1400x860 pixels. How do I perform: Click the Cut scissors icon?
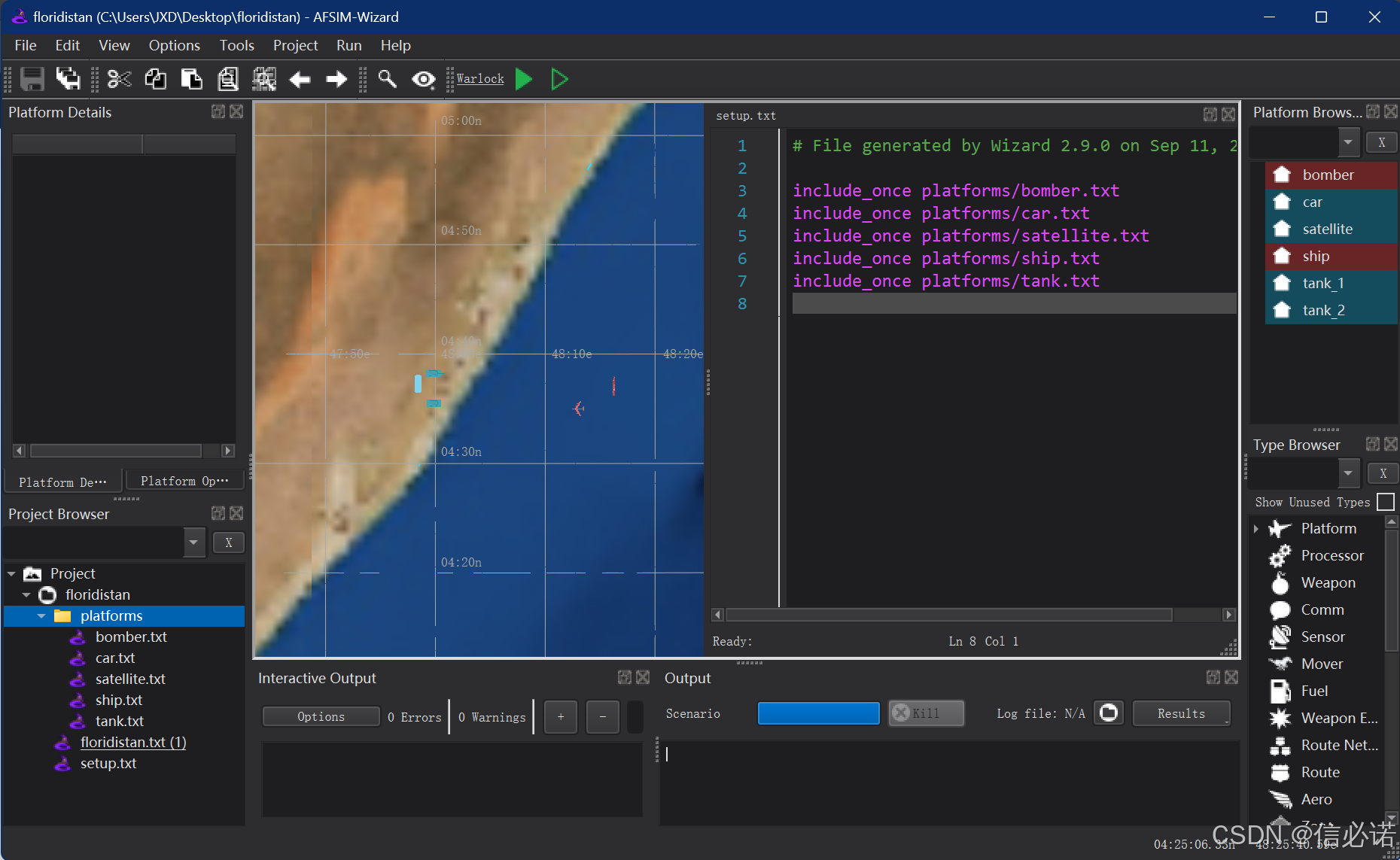119,79
